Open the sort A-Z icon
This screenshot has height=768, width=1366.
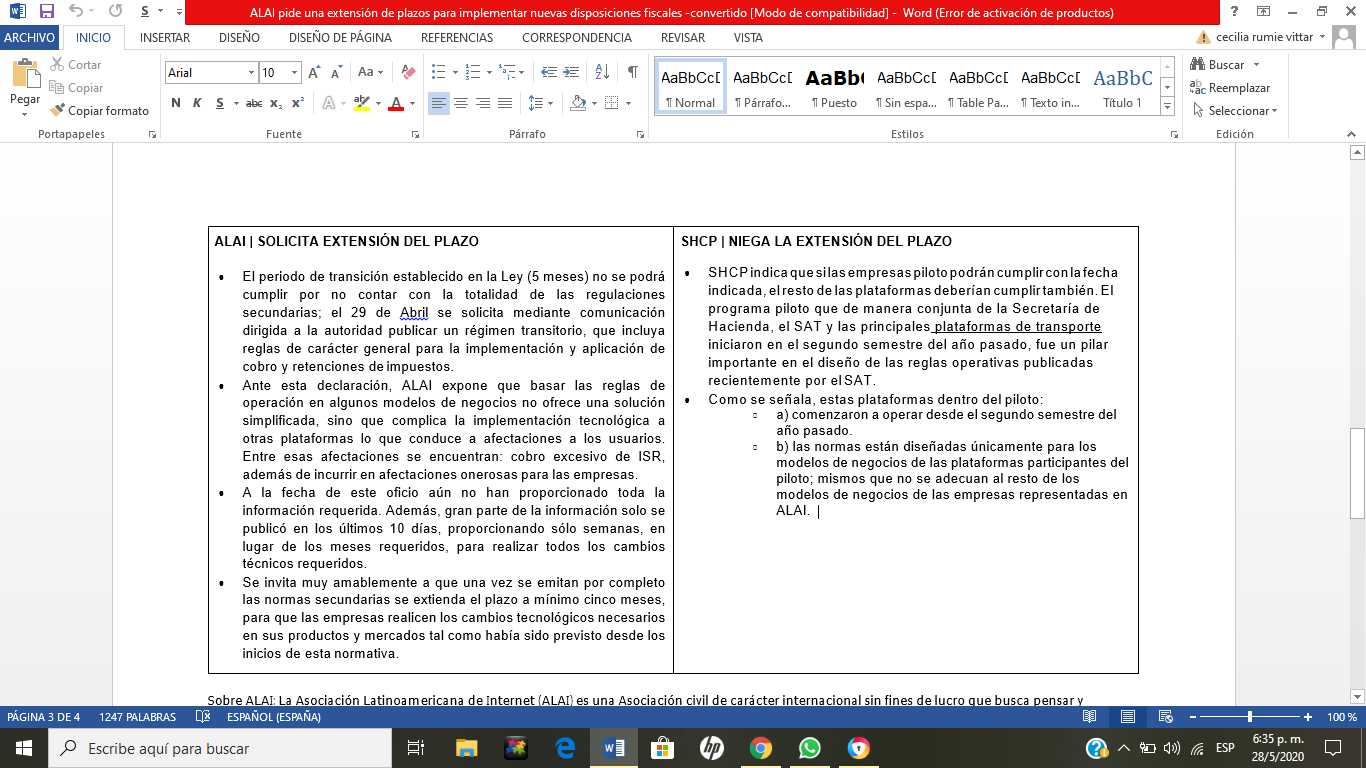pos(602,72)
